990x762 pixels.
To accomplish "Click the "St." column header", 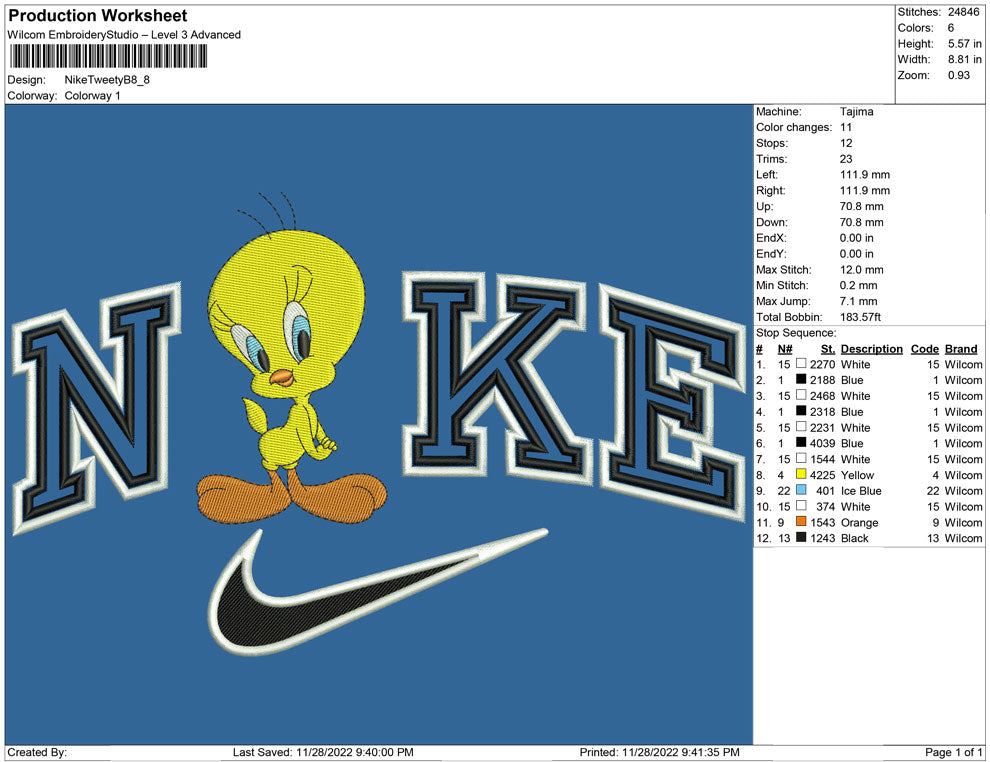I will pyautogui.click(x=828, y=348).
